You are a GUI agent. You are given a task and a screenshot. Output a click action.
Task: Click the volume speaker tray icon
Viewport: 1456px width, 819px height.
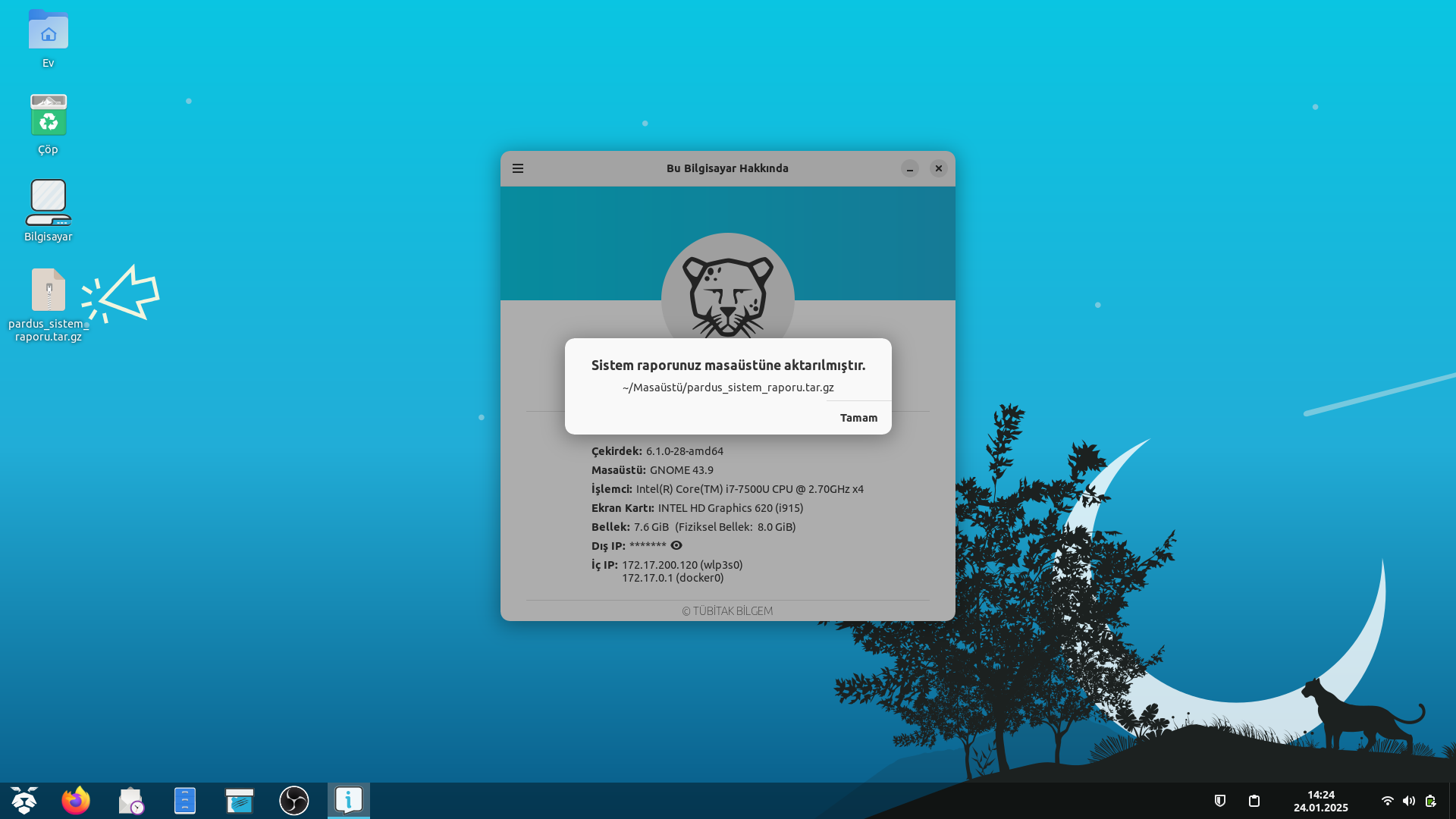(x=1409, y=801)
